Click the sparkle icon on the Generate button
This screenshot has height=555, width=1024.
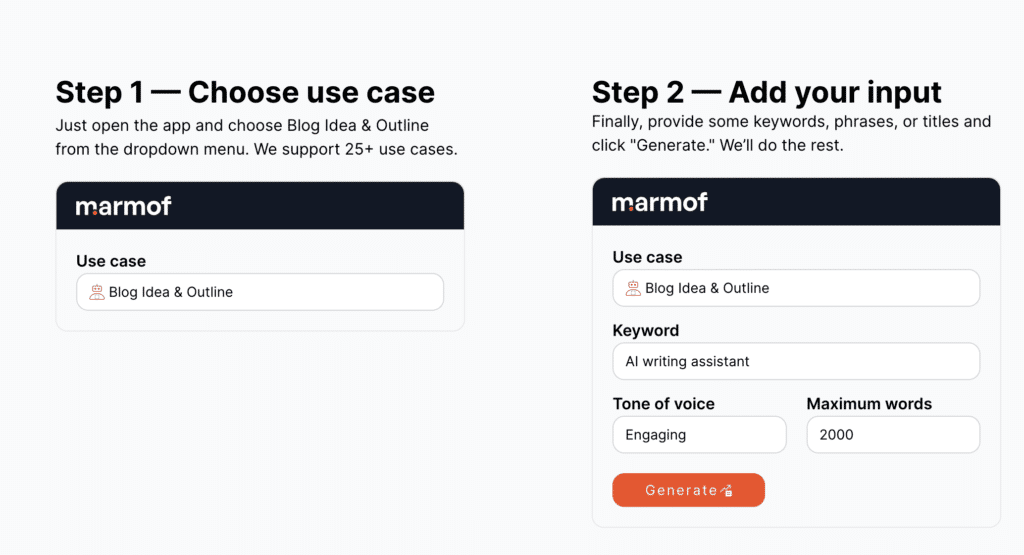click(x=727, y=490)
